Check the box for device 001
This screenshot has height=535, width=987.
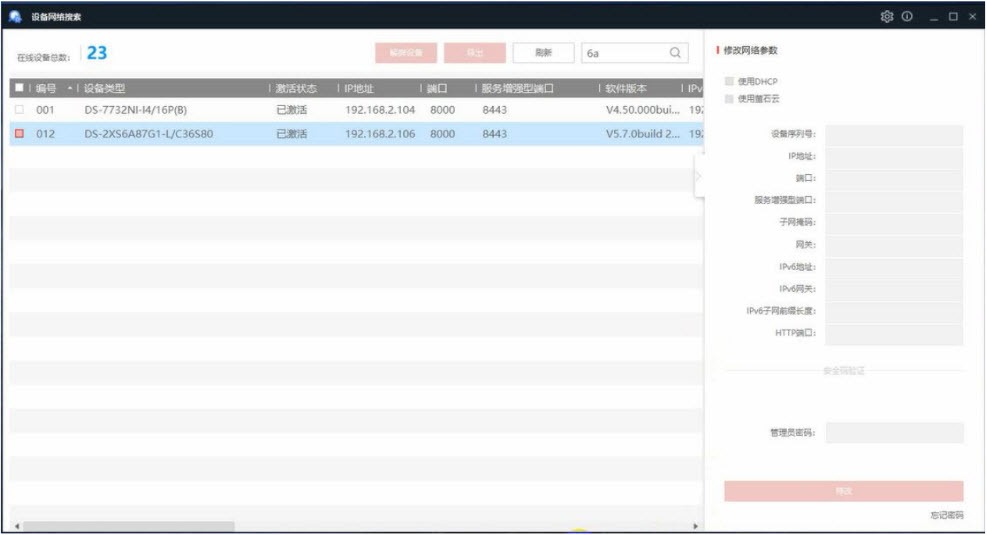[18, 110]
